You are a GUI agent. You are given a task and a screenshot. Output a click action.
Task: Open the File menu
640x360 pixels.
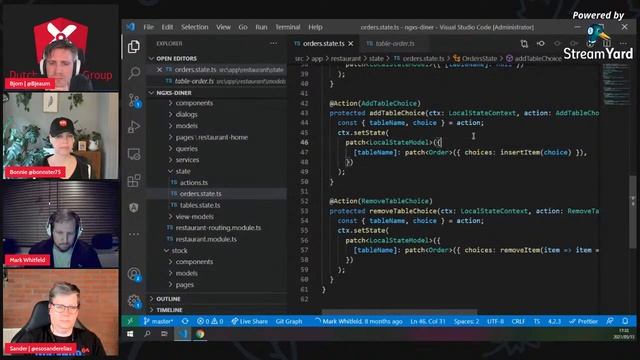pyautogui.click(x=149, y=27)
